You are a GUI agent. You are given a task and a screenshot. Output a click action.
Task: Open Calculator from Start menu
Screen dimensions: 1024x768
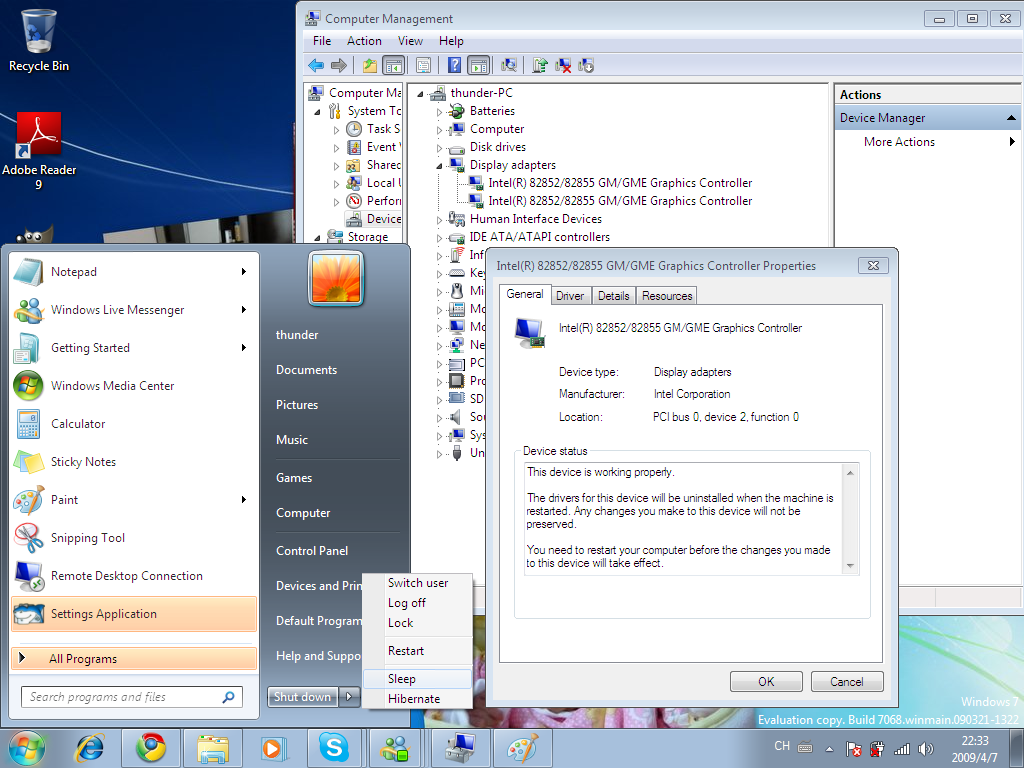click(135, 423)
